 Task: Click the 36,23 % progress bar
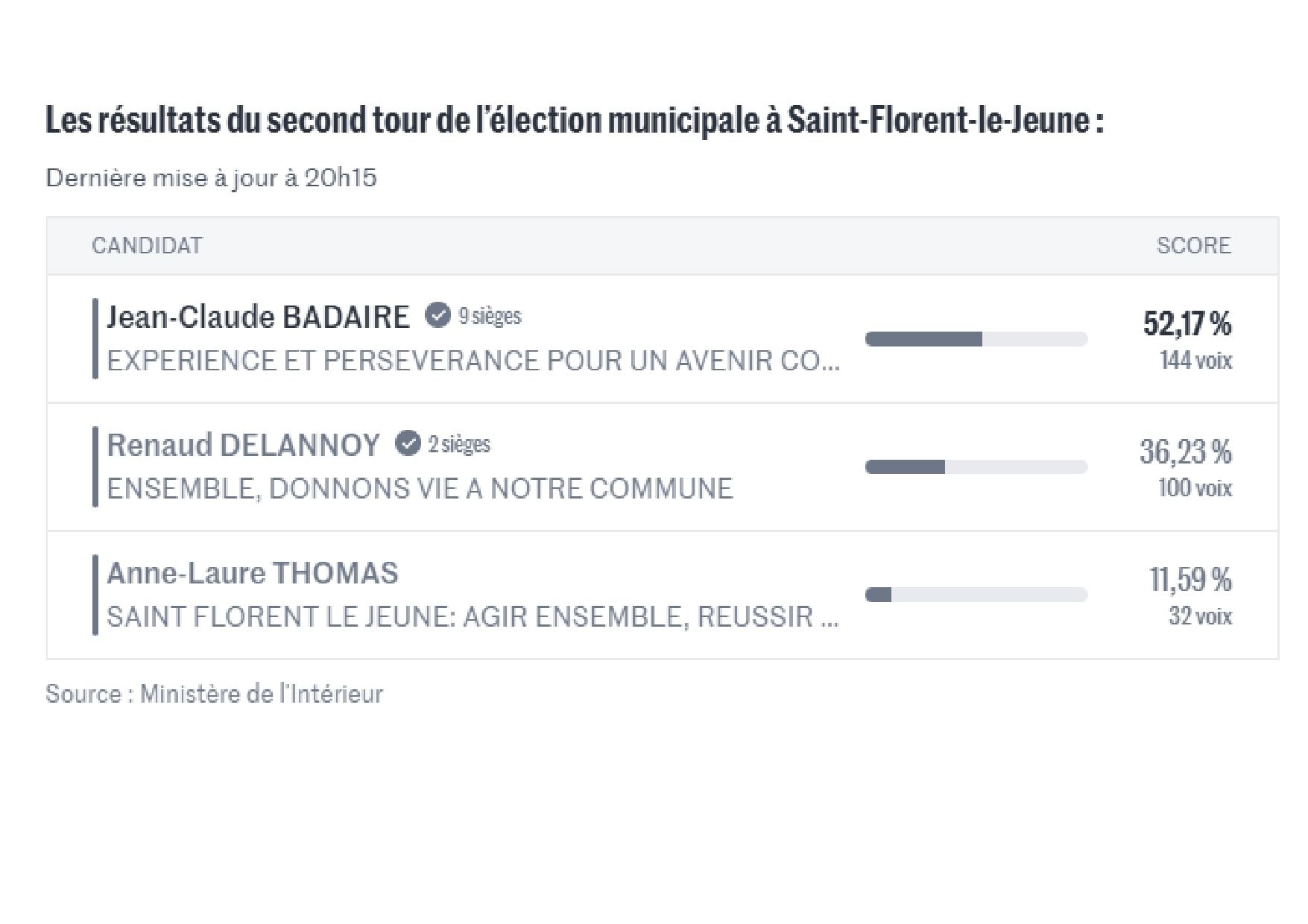click(976, 467)
